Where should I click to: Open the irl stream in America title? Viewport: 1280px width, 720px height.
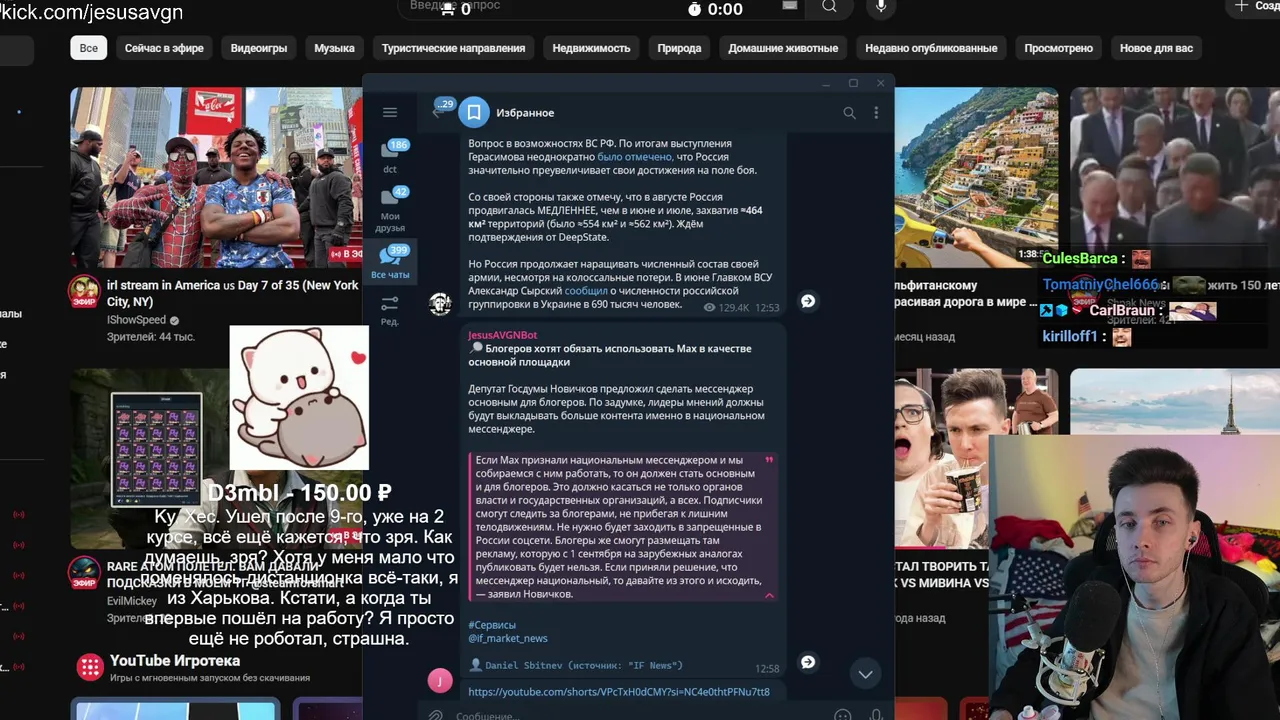232,293
